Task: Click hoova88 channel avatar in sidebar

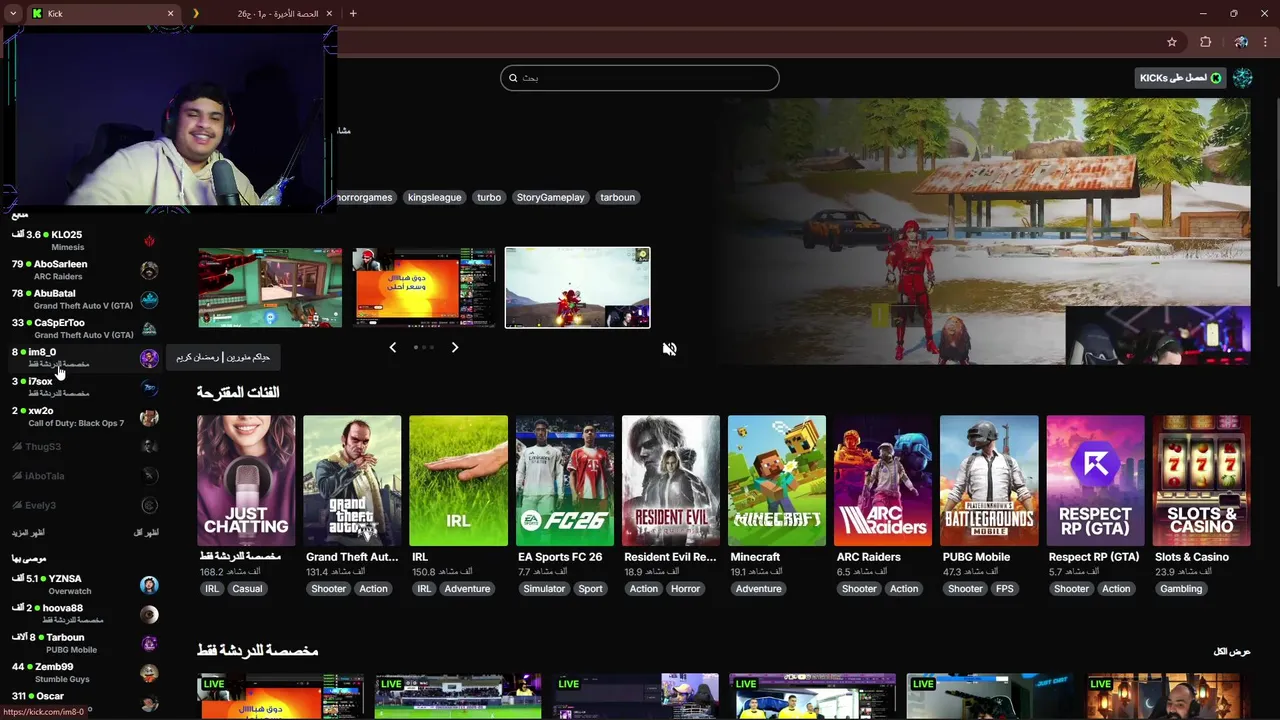Action: click(x=149, y=614)
